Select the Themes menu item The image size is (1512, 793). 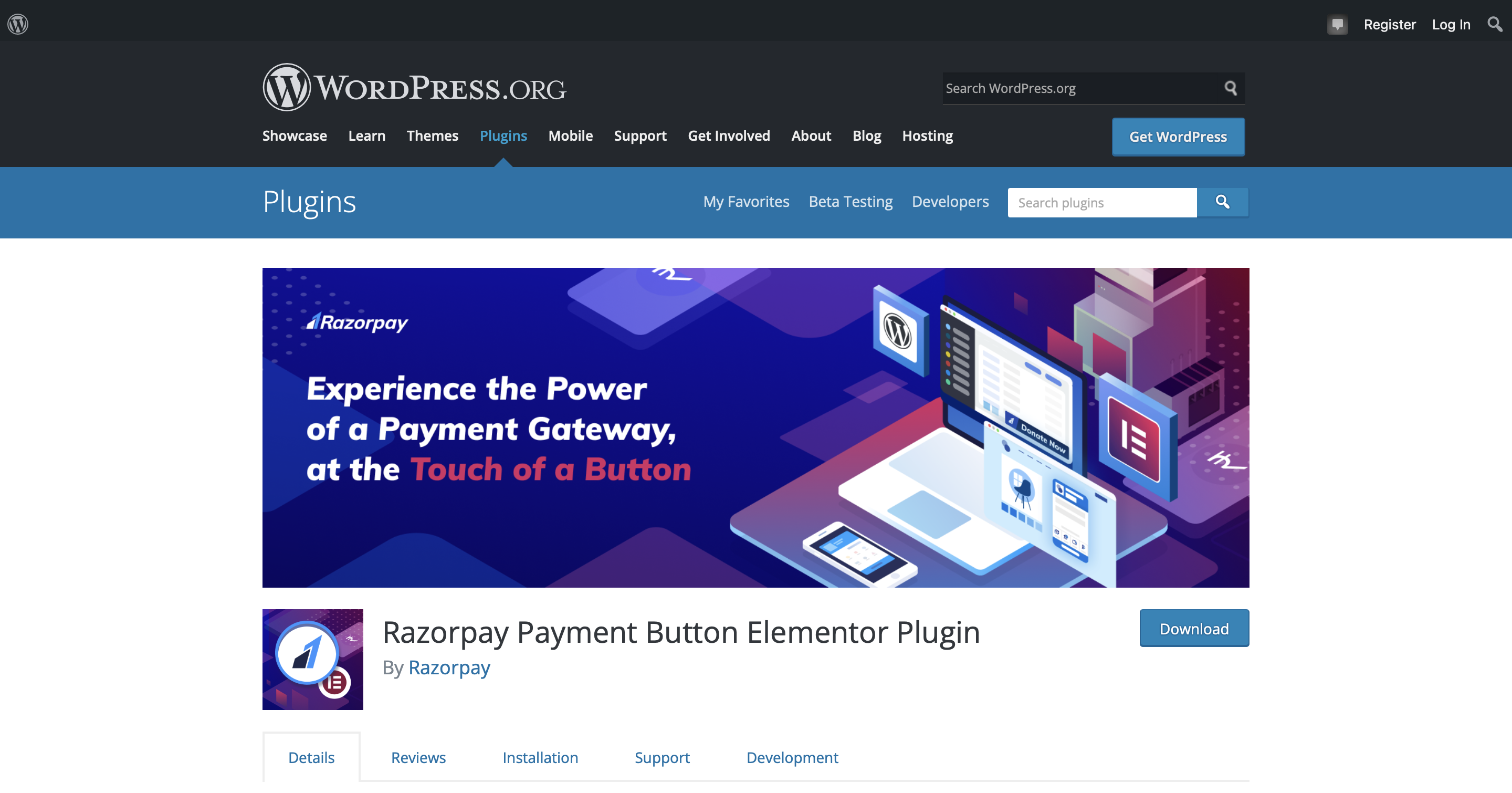432,135
